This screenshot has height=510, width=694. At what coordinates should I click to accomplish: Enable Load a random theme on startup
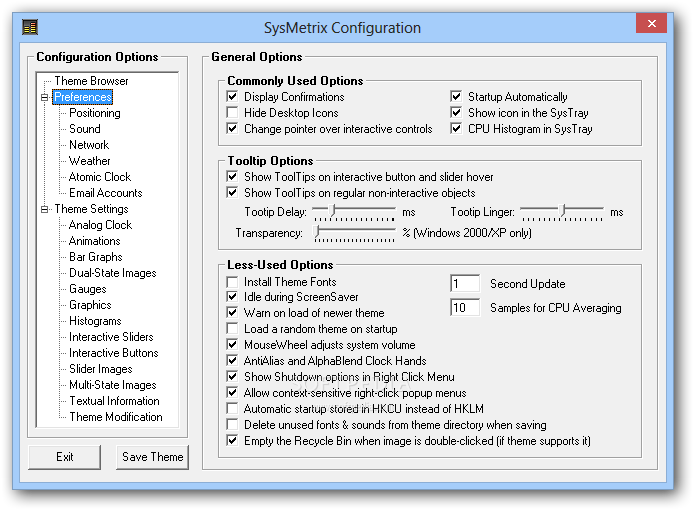(232, 328)
